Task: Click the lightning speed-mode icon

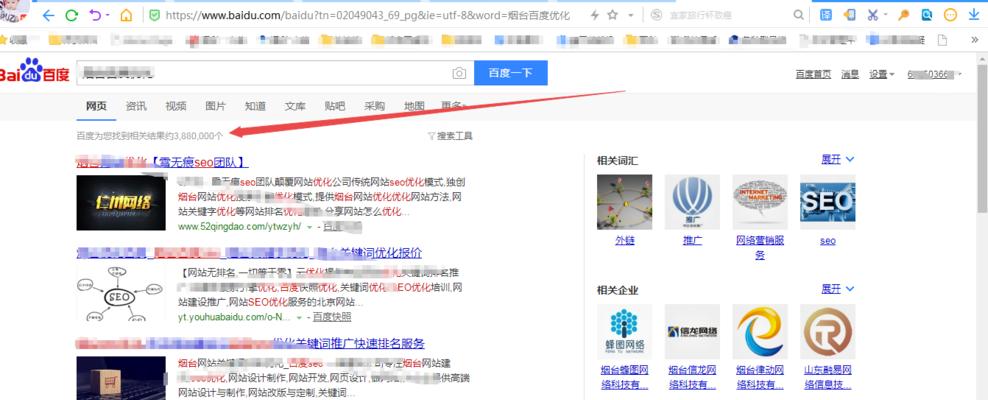Action: click(x=594, y=15)
